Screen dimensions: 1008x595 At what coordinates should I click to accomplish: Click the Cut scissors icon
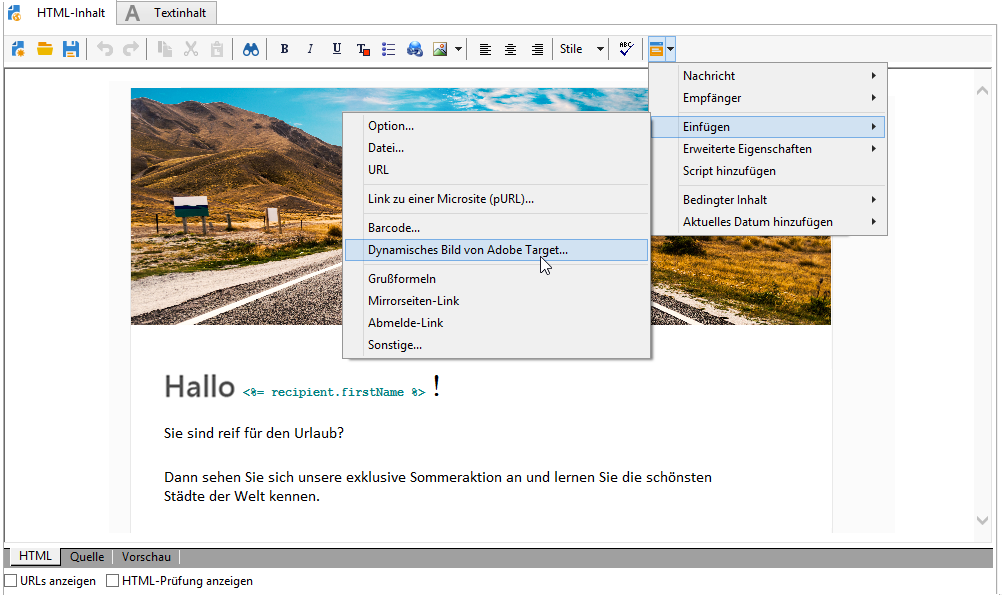coord(191,49)
